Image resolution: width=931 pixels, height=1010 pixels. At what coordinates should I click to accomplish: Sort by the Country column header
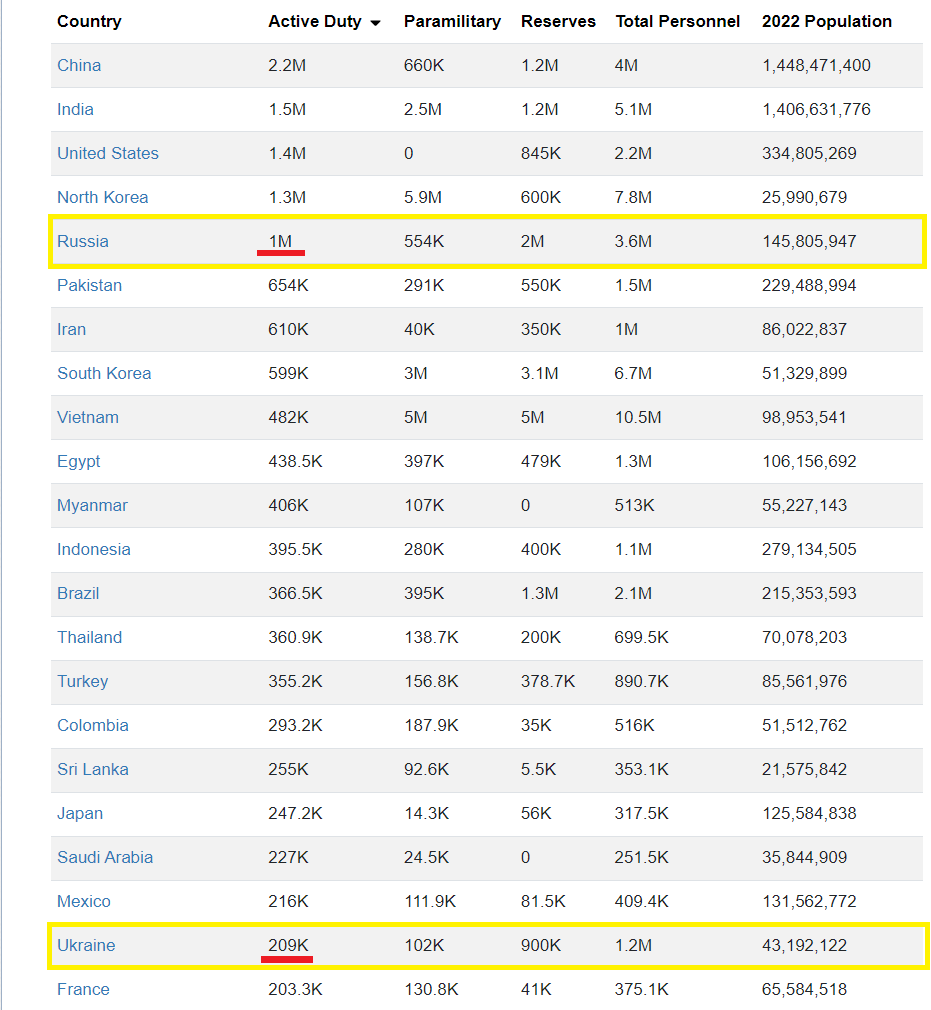click(x=89, y=21)
